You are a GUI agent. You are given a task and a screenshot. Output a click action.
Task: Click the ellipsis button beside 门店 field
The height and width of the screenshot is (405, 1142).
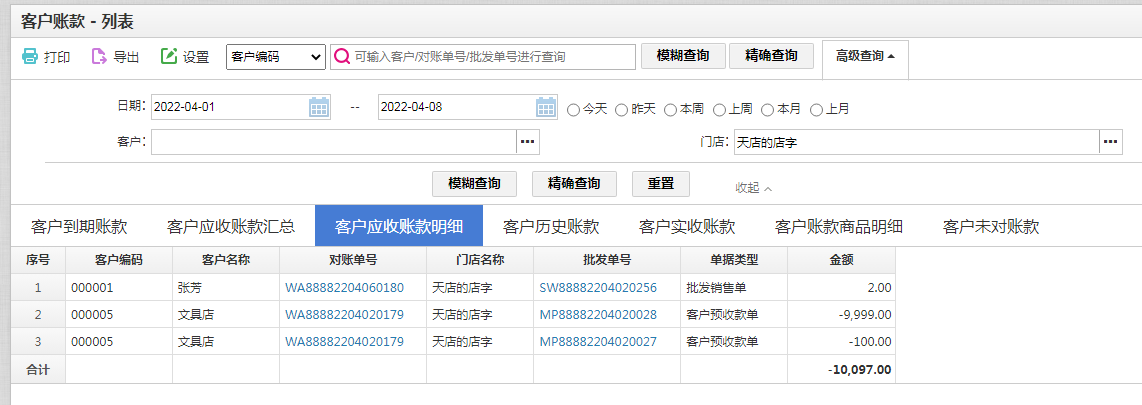1111,141
